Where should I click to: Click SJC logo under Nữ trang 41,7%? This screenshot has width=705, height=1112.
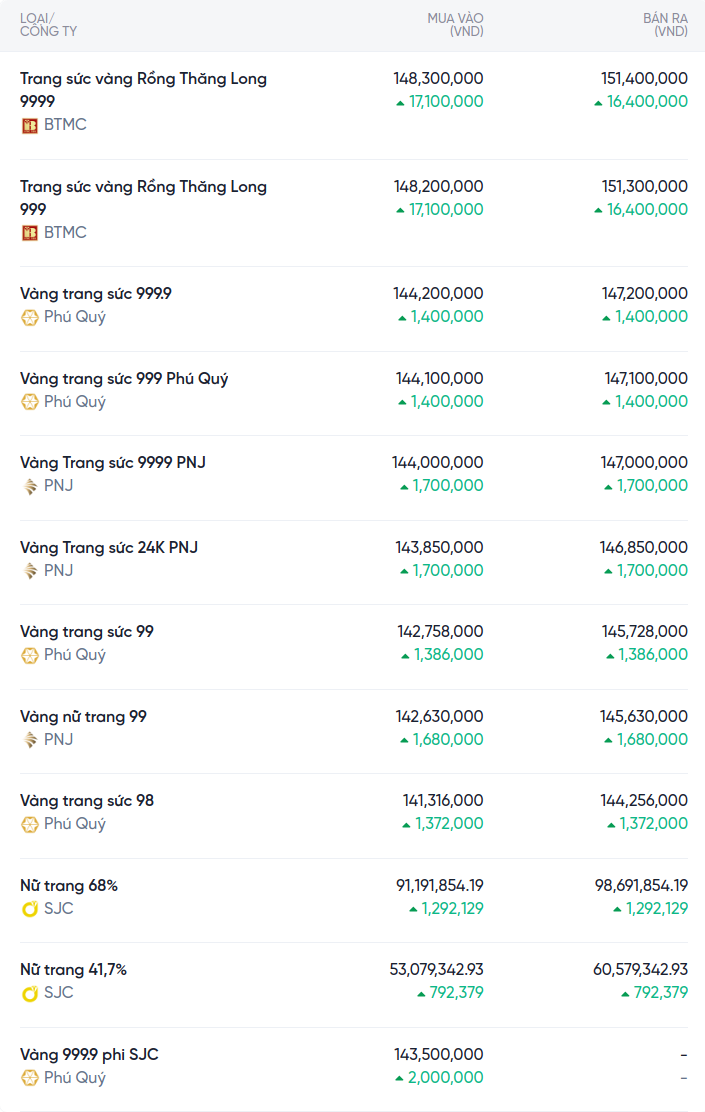click(x=30, y=993)
